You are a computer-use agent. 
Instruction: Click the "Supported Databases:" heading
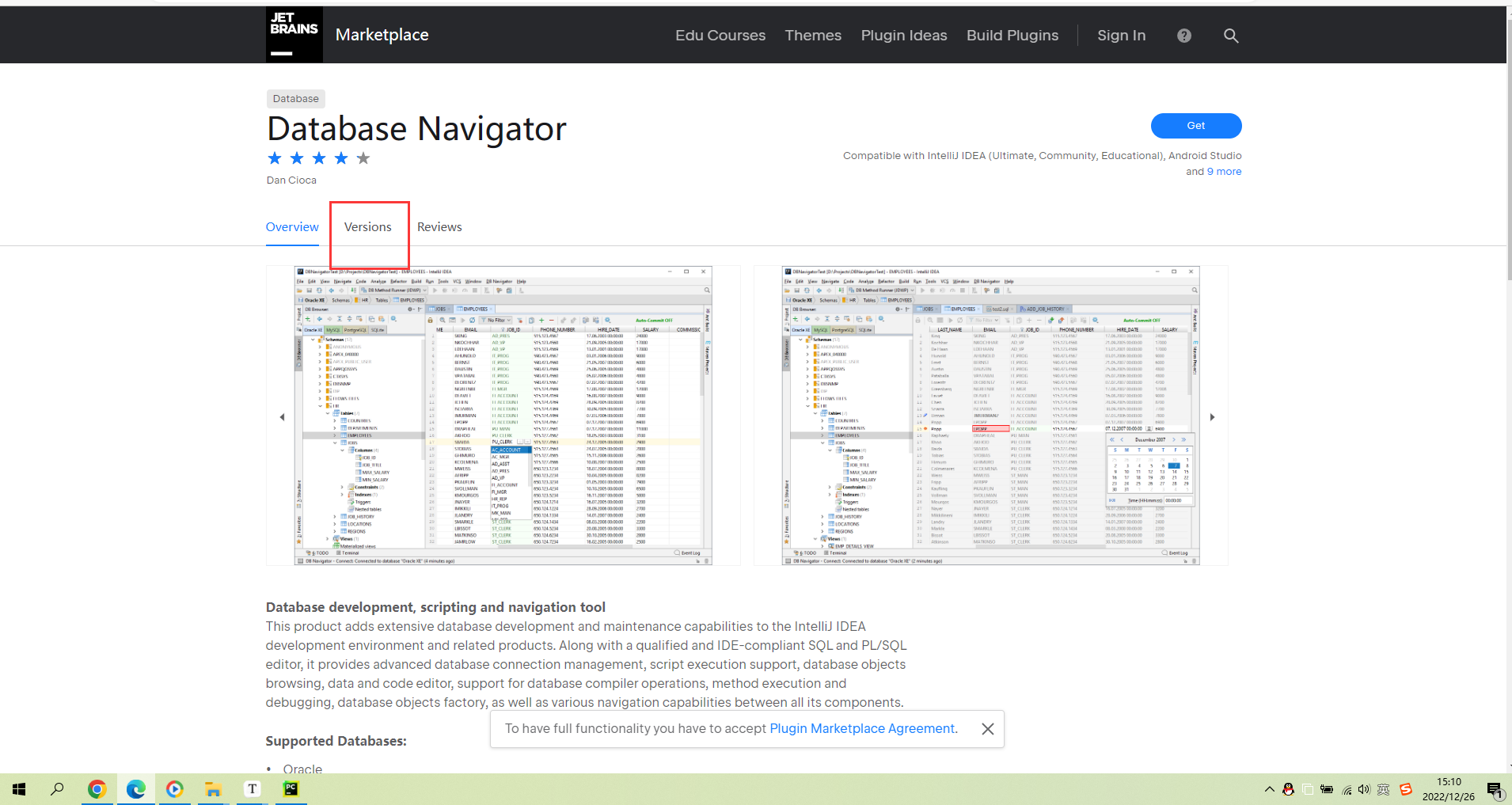(x=336, y=742)
